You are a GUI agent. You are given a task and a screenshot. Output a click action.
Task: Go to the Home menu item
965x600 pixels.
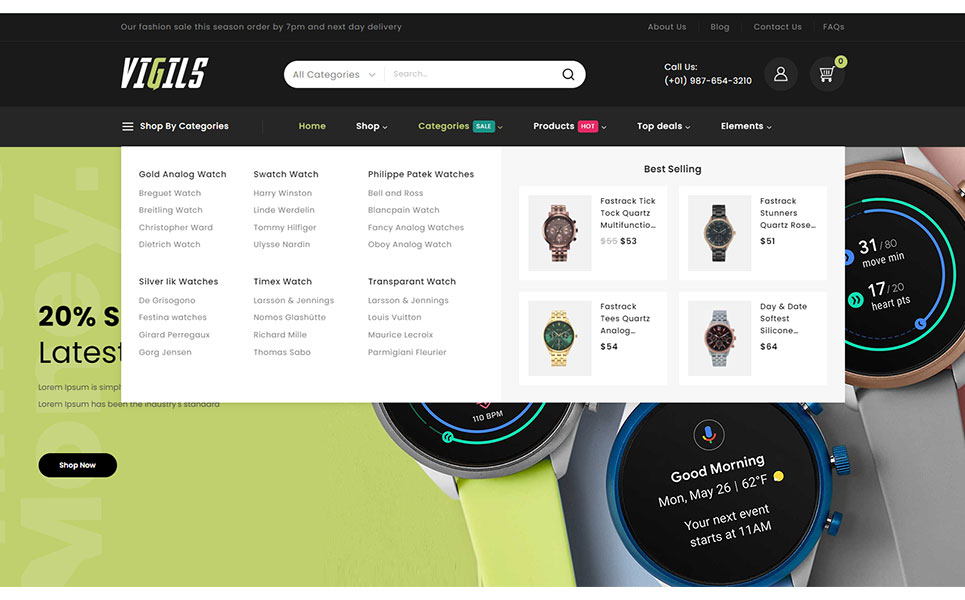312,127
